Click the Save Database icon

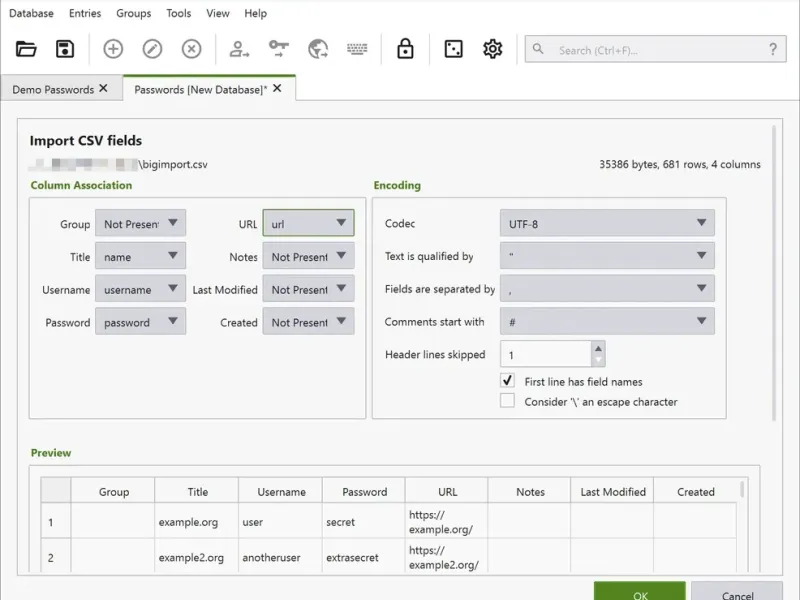(x=65, y=49)
